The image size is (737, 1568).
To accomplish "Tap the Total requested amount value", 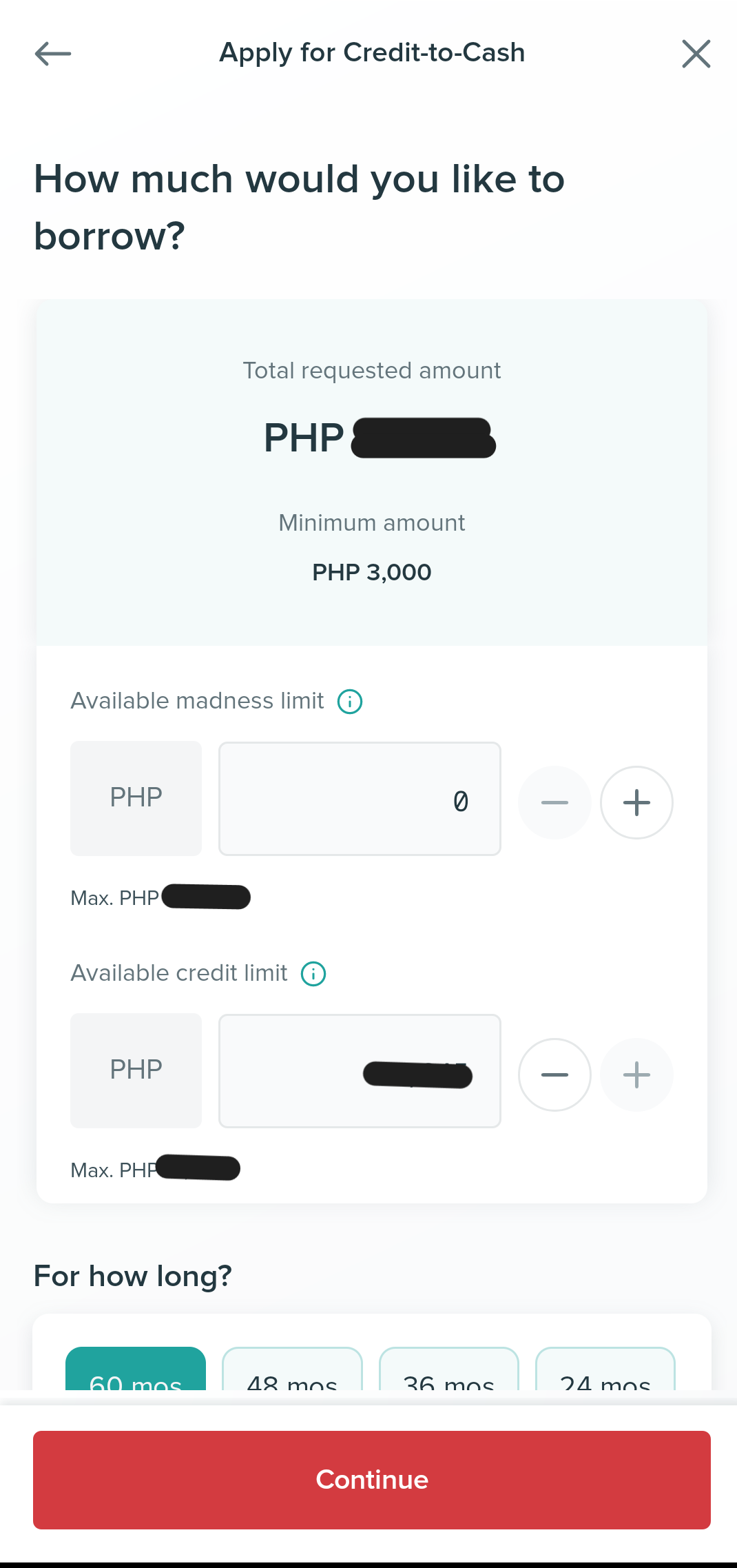I will tap(380, 438).
